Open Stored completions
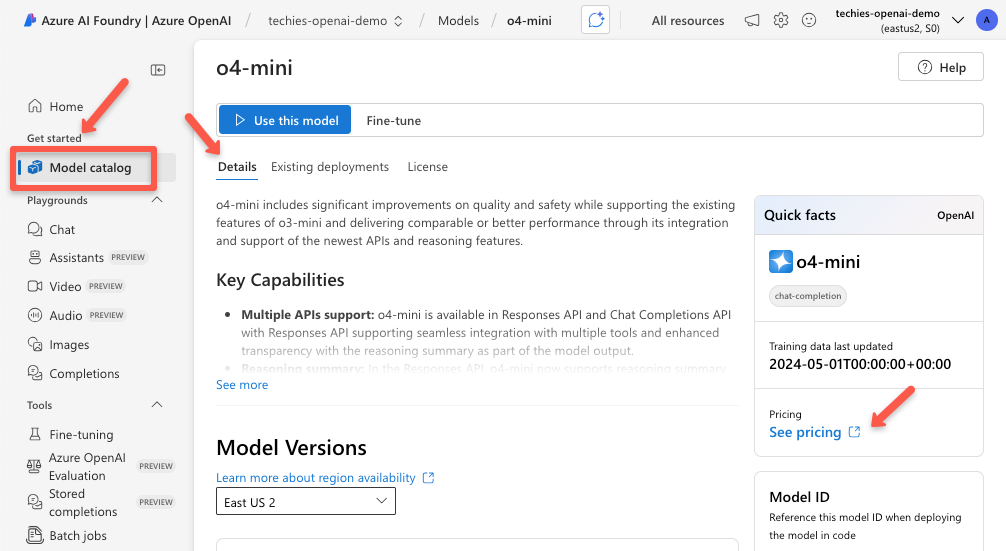 pyautogui.click(x=83, y=502)
